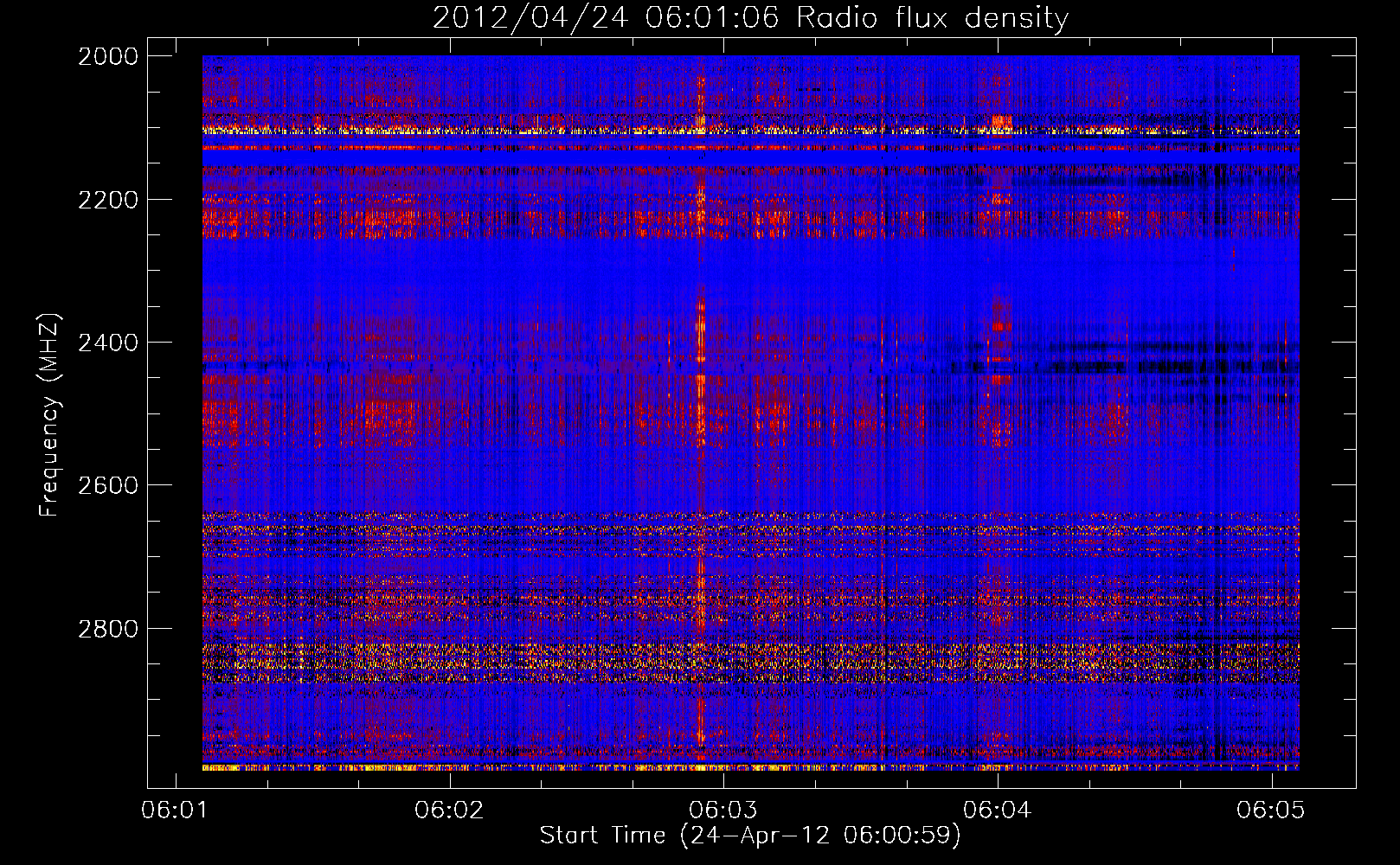Click the 'Frequency (MHZ)' axis title
This screenshot has width=1400, height=865.
49,415
